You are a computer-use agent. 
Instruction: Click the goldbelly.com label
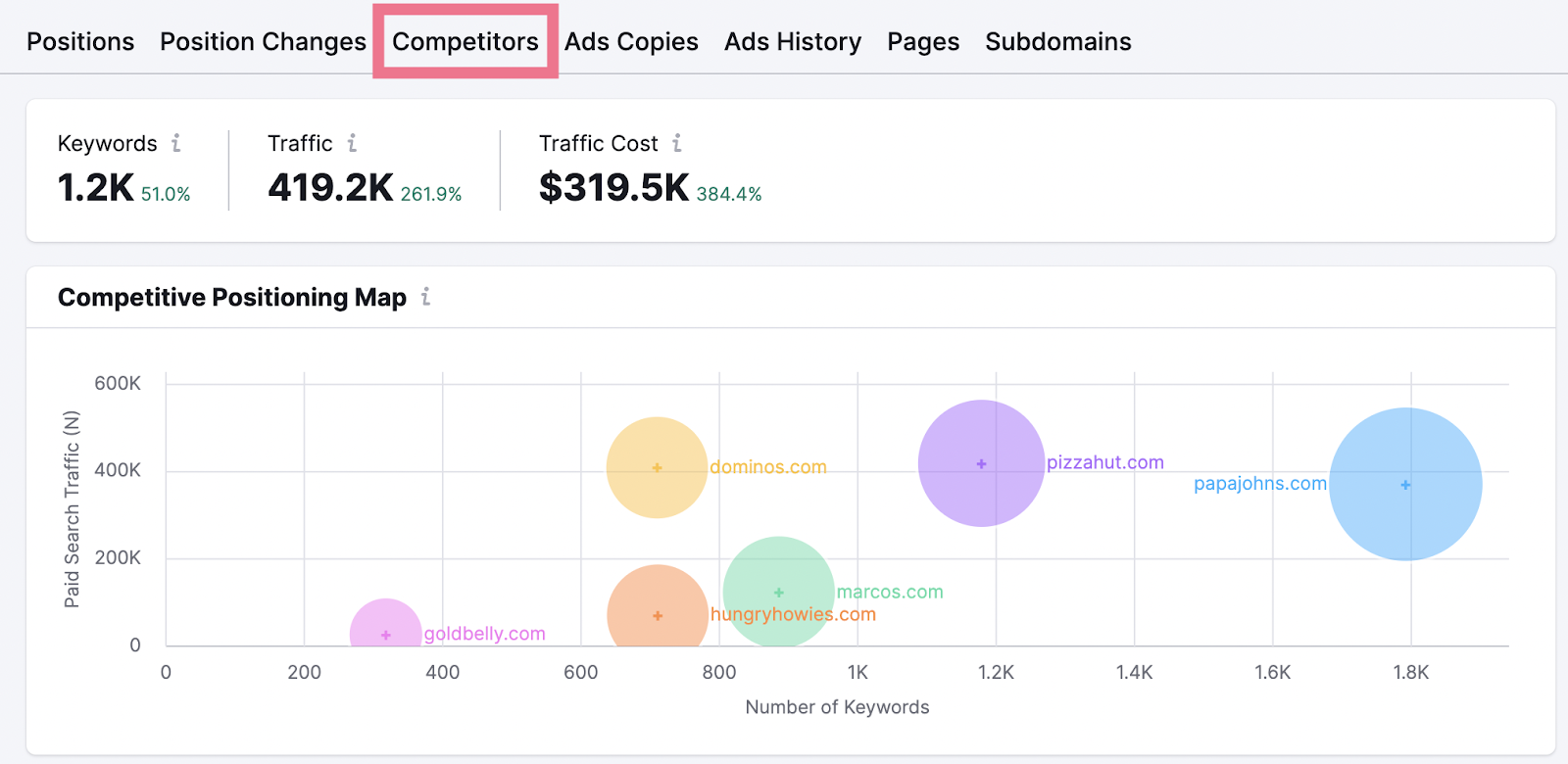pos(485,634)
